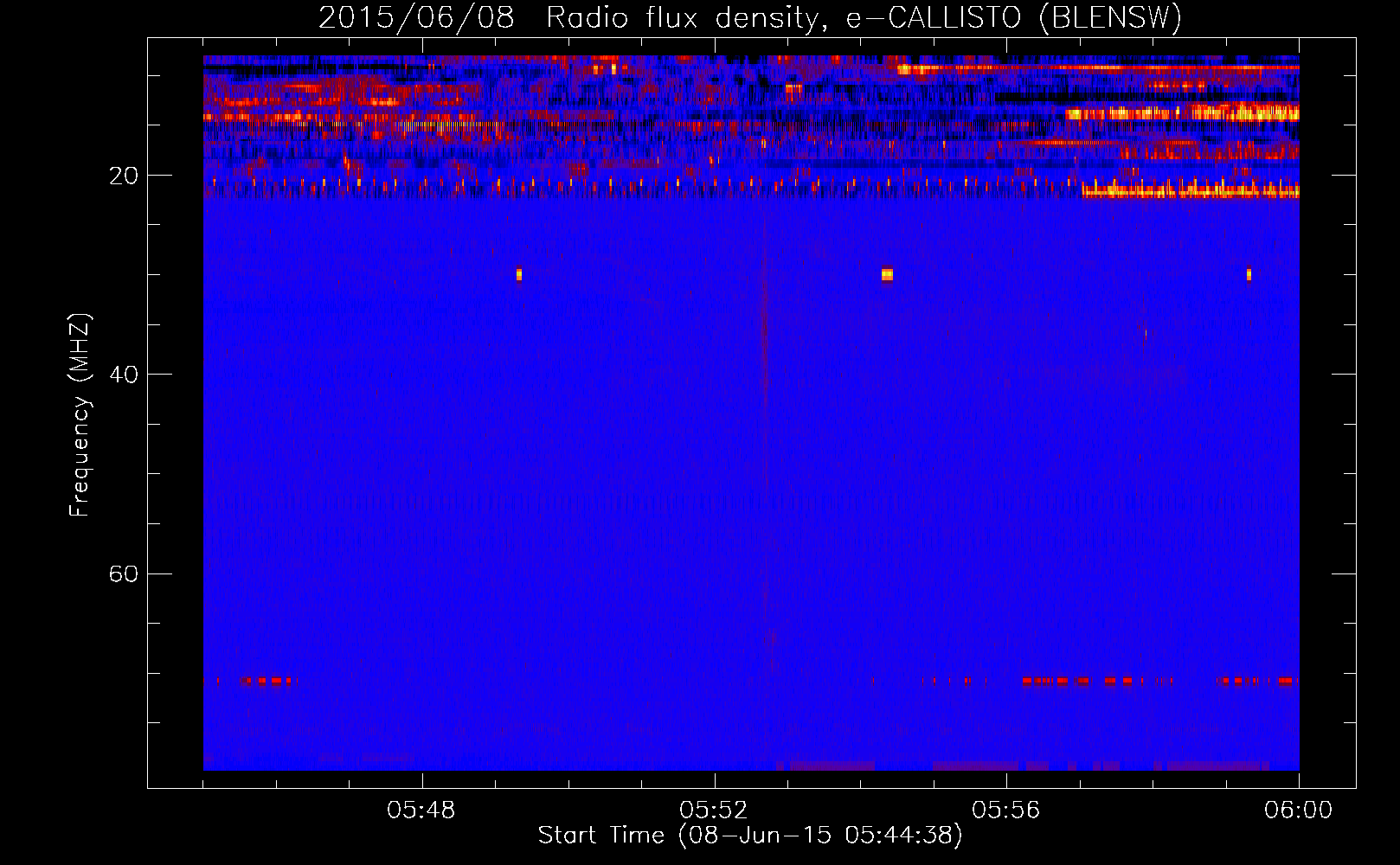This screenshot has height=865, width=1400.
Task: Click the "20" frequency tick label
Action: 124,176
